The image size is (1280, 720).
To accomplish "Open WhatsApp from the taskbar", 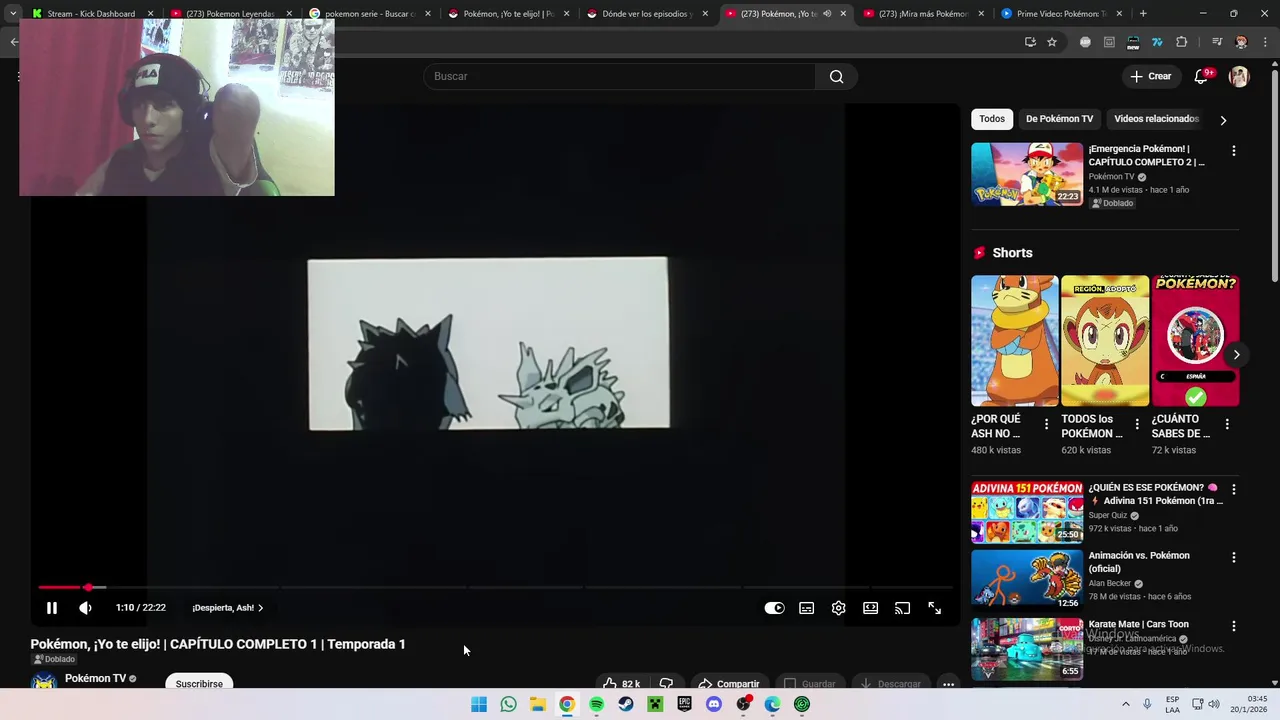I will 508,704.
